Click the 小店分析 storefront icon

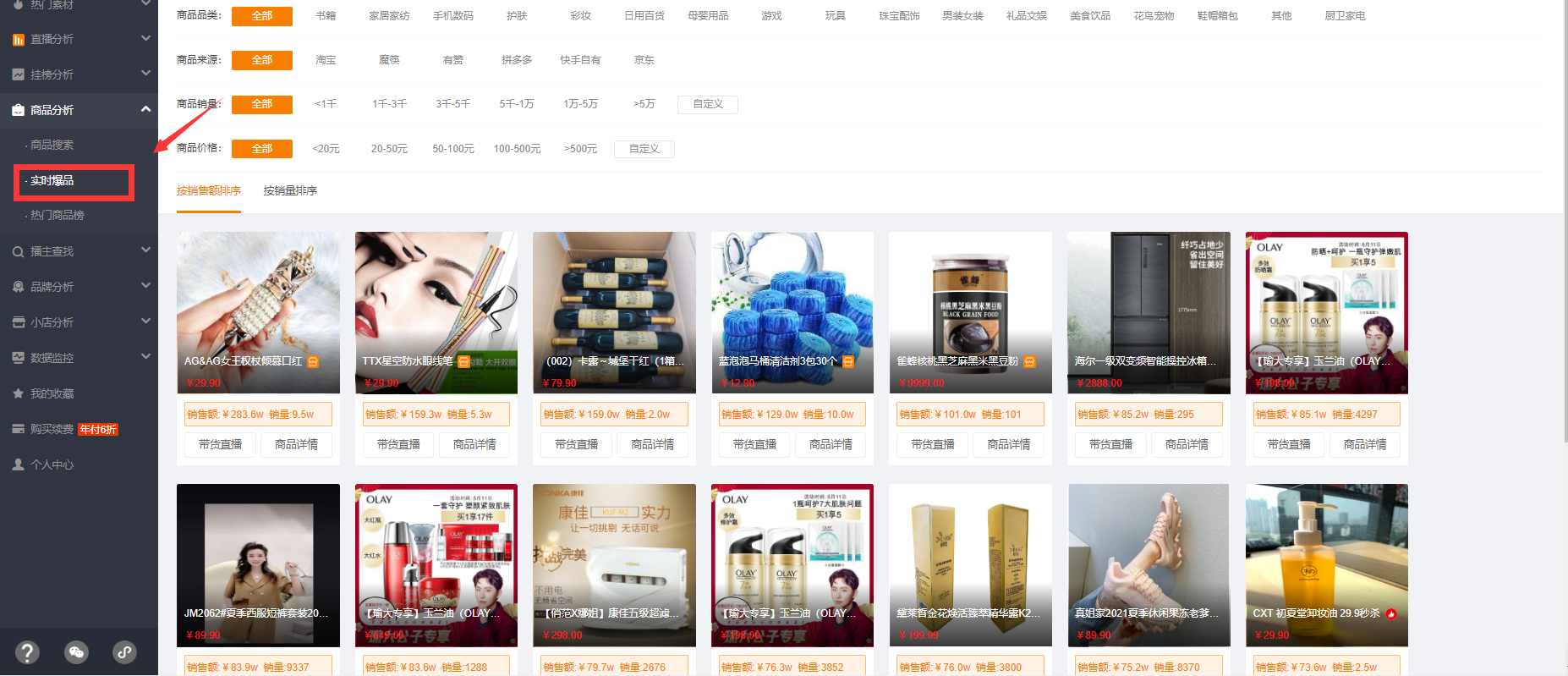tap(18, 322)
